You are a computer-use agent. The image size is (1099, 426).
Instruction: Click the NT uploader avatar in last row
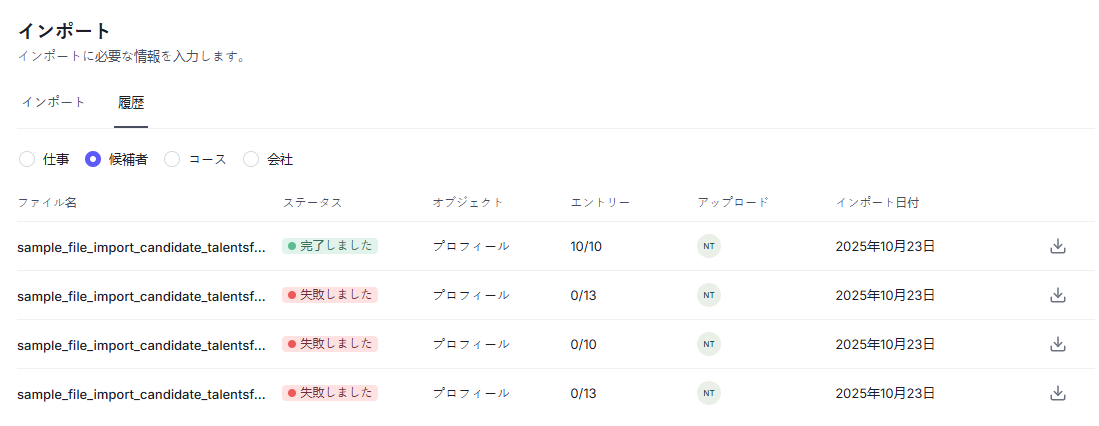(709, 393)
